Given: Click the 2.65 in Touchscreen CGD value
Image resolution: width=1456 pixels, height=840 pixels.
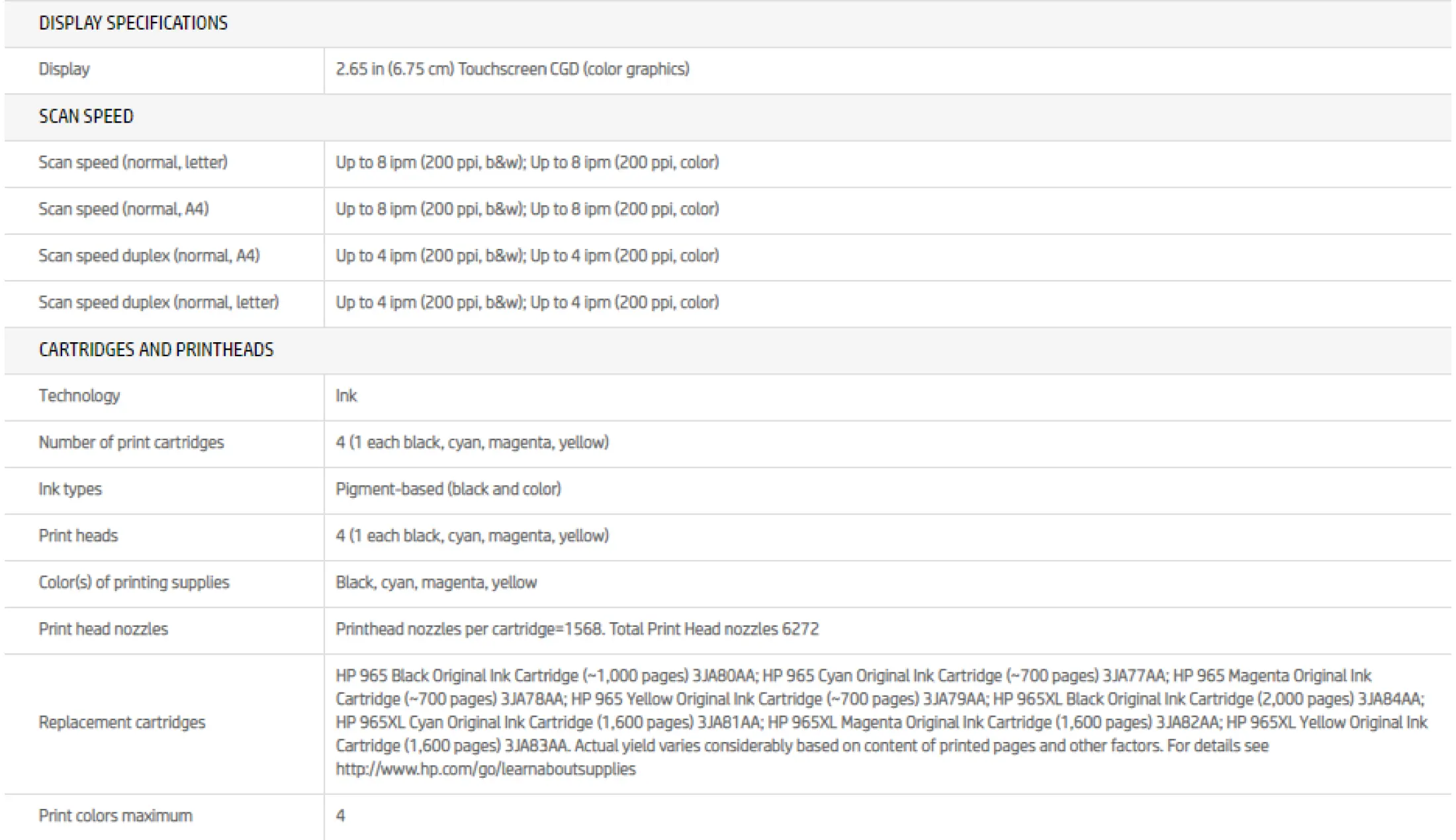Looking at the screenshot, I should (512, 70).
